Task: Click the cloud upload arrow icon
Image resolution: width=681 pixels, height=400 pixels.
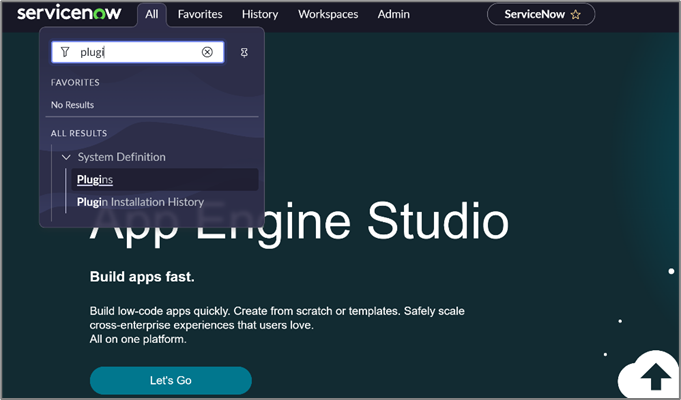Action: pos(655,377)
